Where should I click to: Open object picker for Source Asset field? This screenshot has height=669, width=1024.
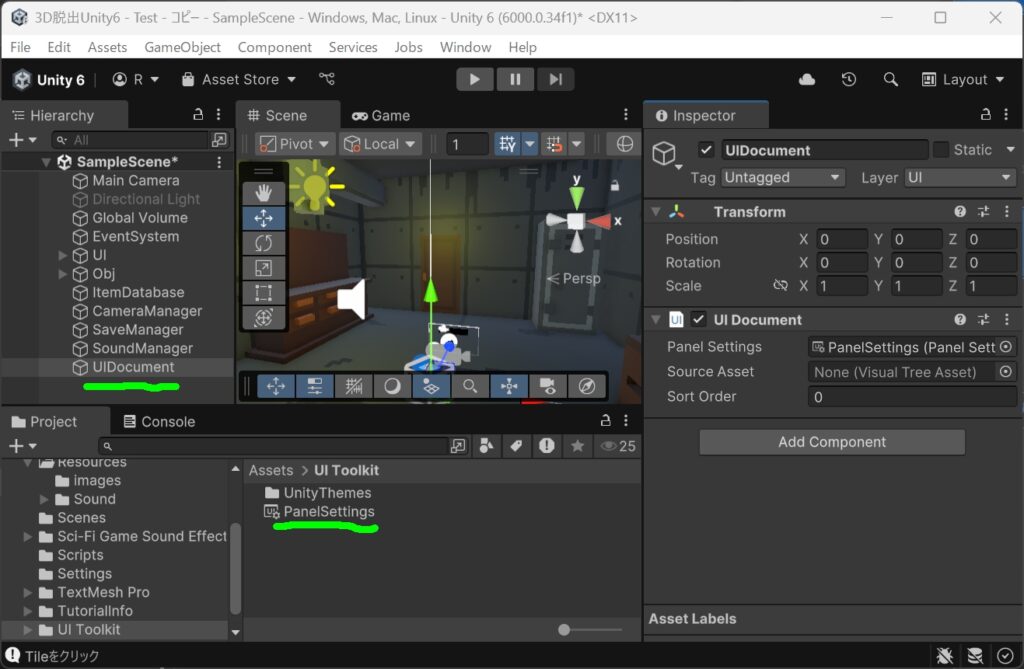coord(1006,372)
